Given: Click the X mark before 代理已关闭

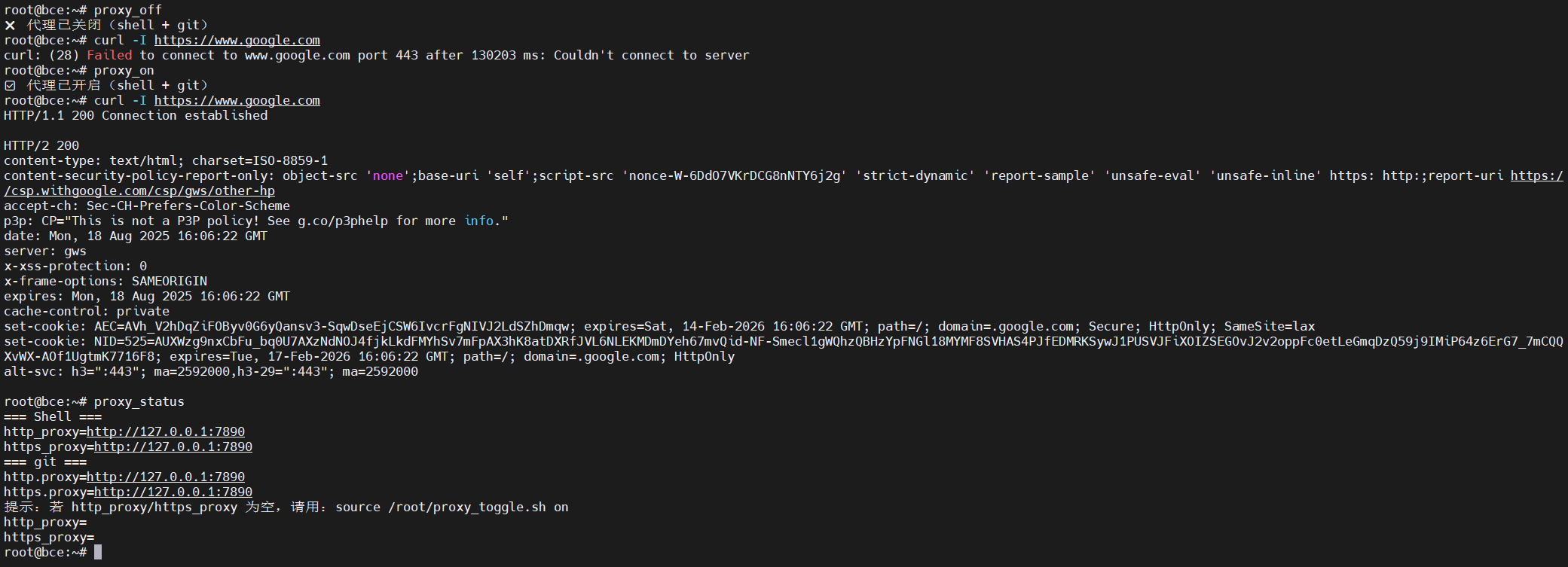Looking at the screenshot, I should point(10,26).
